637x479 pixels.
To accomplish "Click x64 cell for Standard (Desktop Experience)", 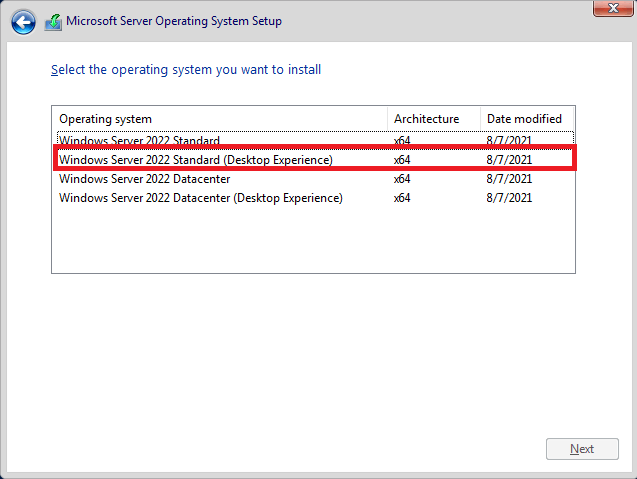I will (x=402, y=160).
